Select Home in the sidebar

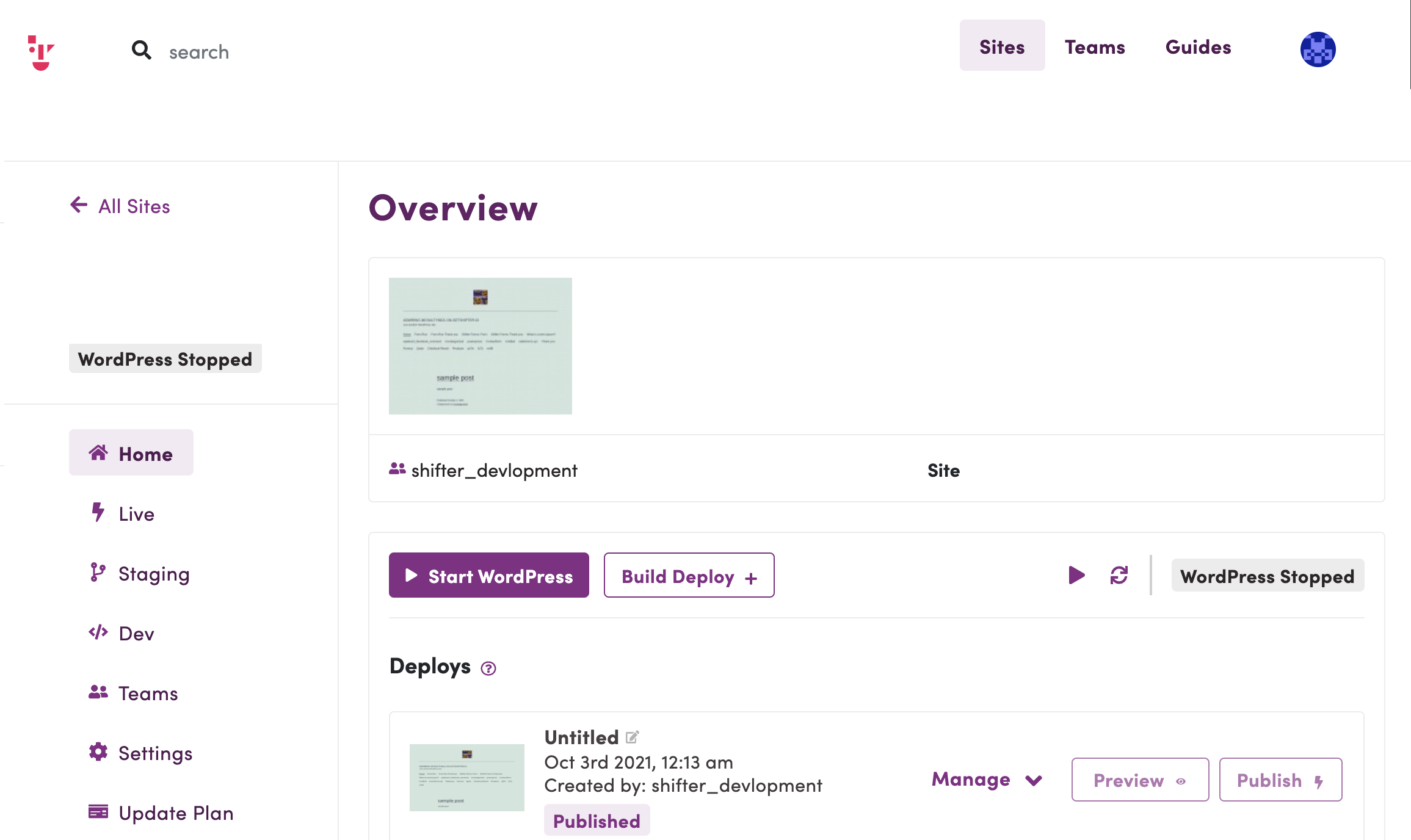(131, 453)
